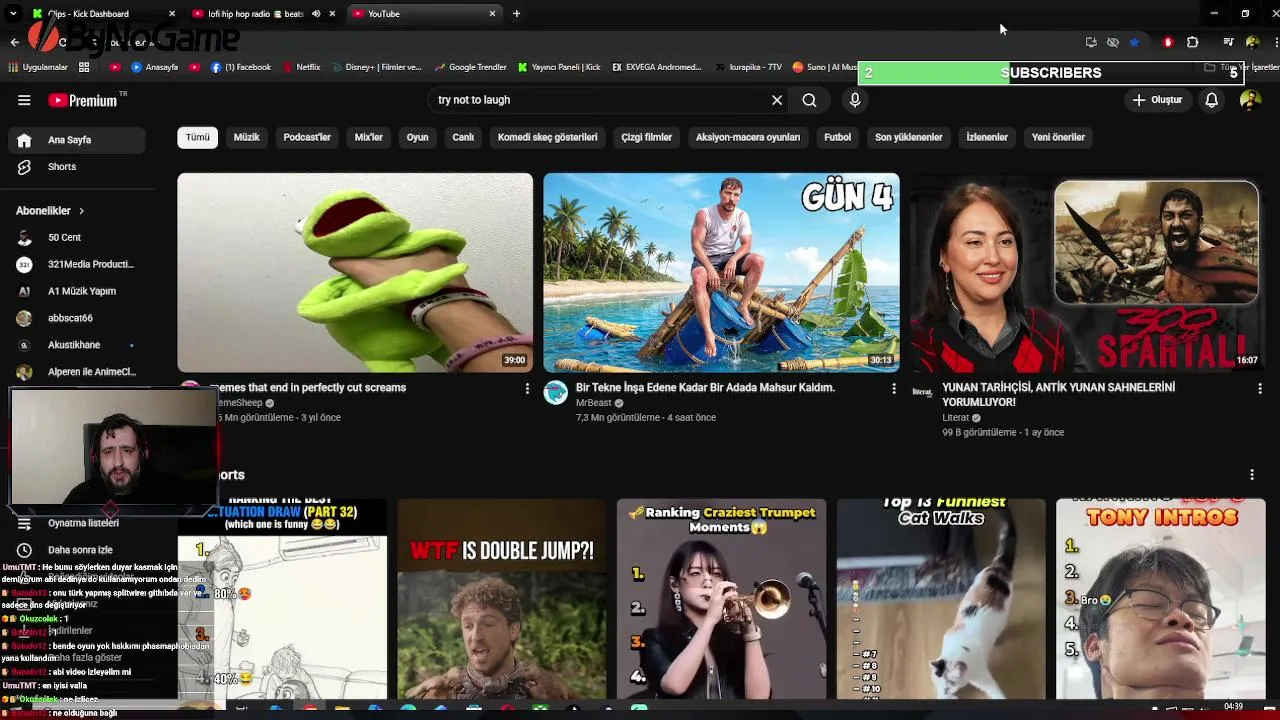Close the YouTube browser tab
The image size is (1280, 720).
click(492, 14)
